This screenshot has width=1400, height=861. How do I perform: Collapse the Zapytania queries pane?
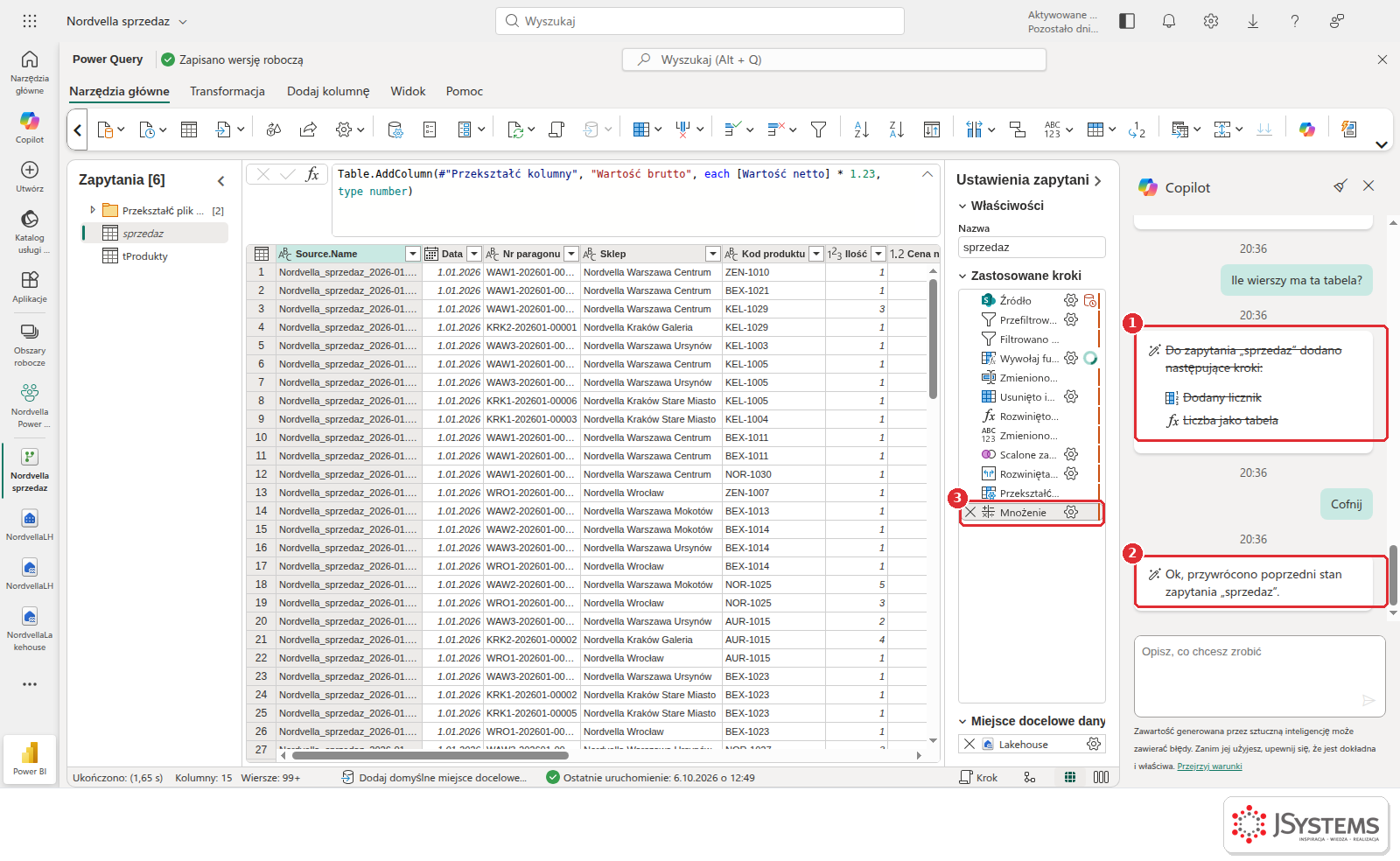click(220, 180)
